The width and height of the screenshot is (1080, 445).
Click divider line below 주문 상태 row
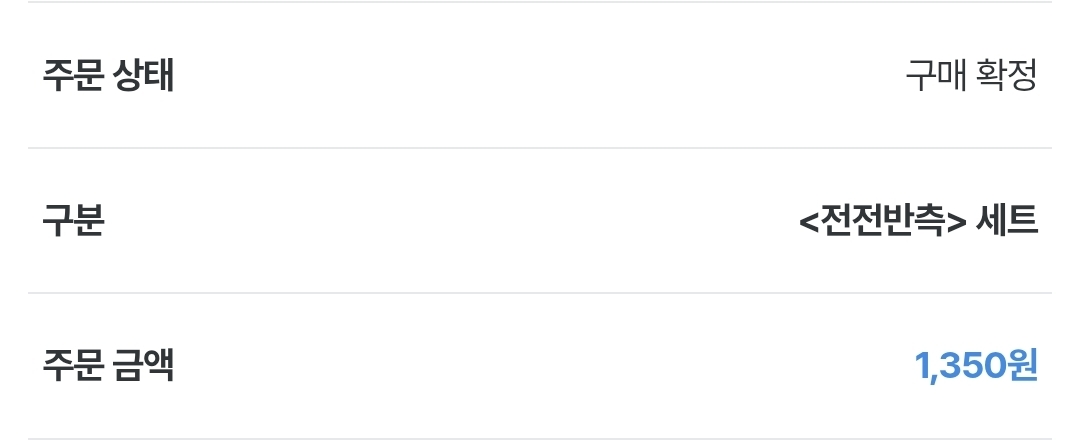pyautogui.click(x=540, y=147)
